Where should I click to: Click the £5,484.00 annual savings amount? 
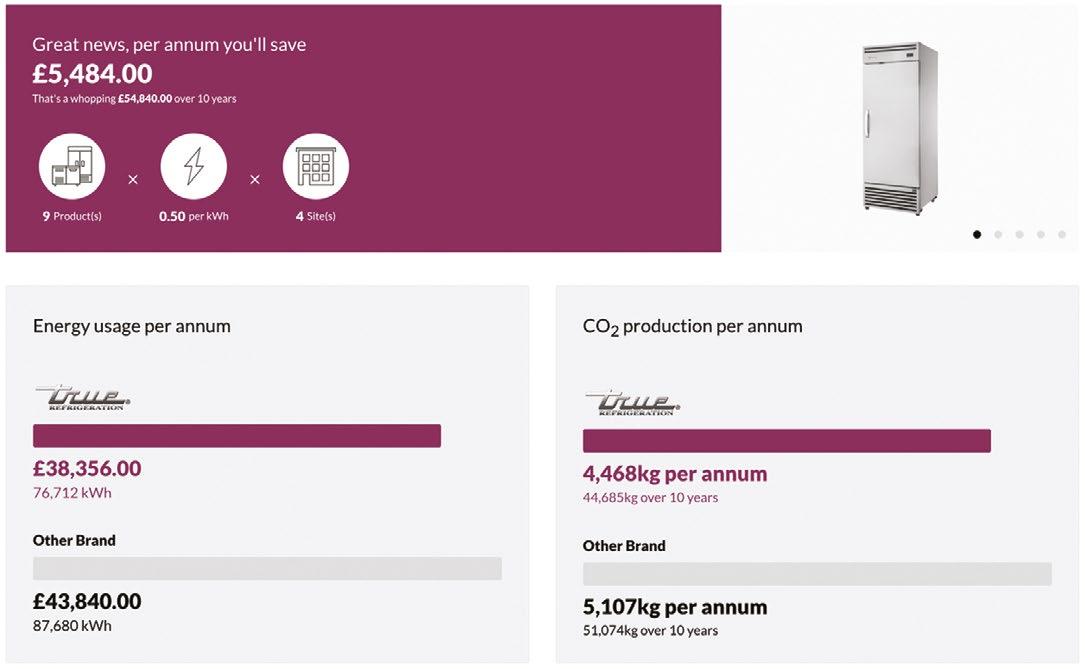pos(92,74)
